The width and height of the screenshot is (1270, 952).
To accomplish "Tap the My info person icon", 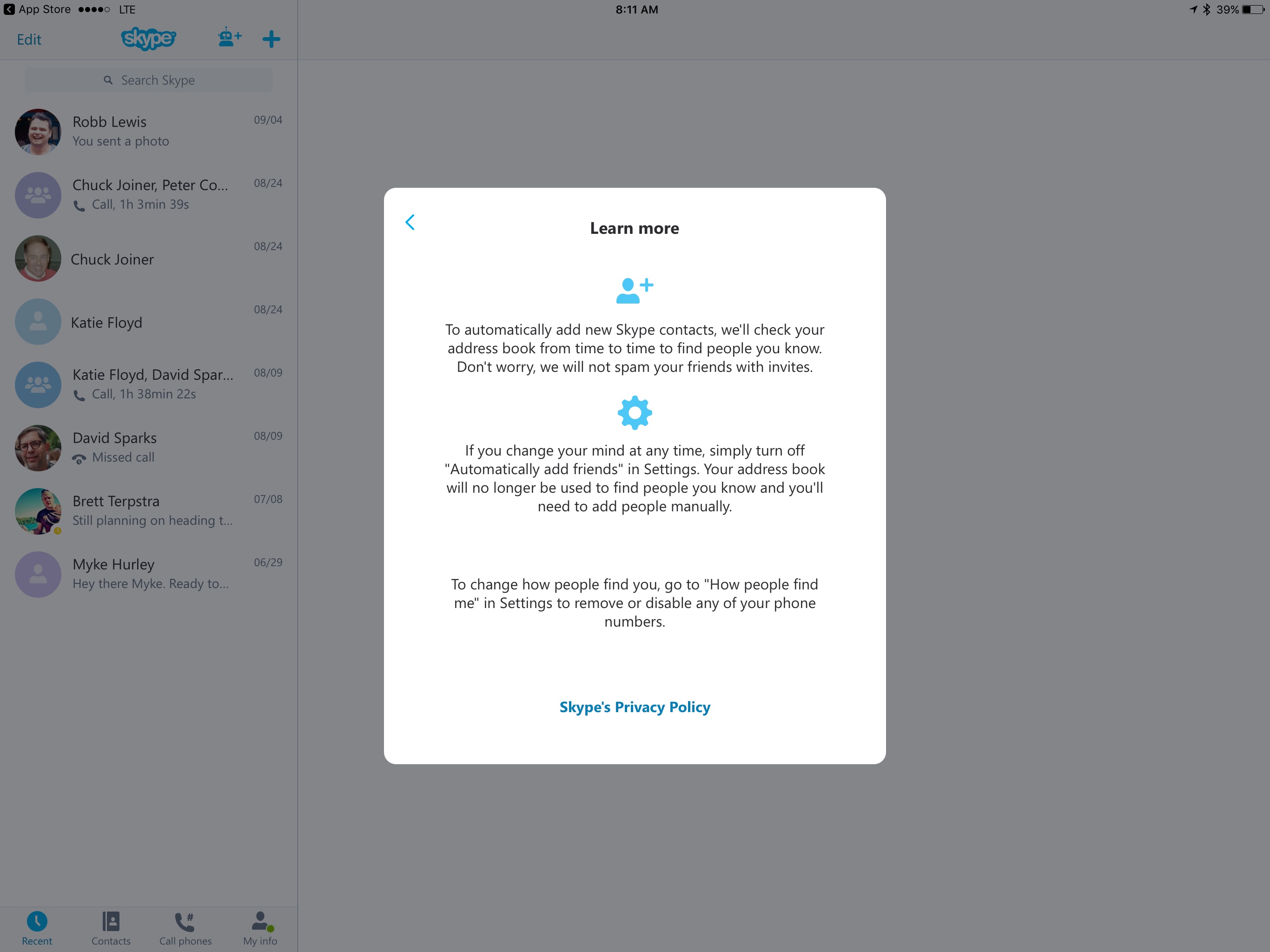I will pos(260,920).
